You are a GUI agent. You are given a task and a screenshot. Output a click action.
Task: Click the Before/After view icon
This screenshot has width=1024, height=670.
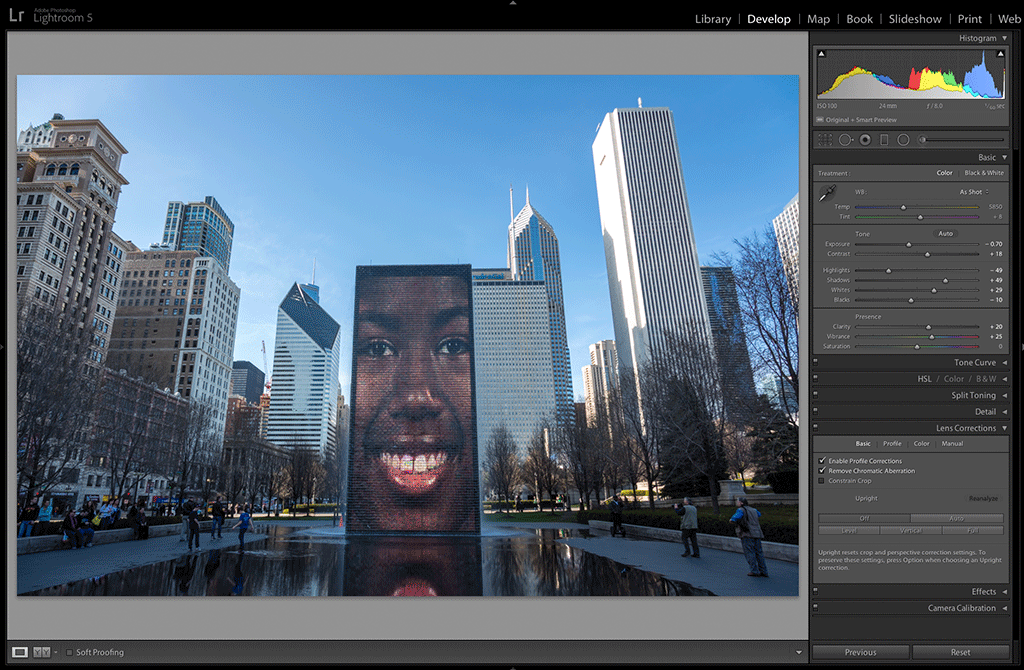pos(41,652)
